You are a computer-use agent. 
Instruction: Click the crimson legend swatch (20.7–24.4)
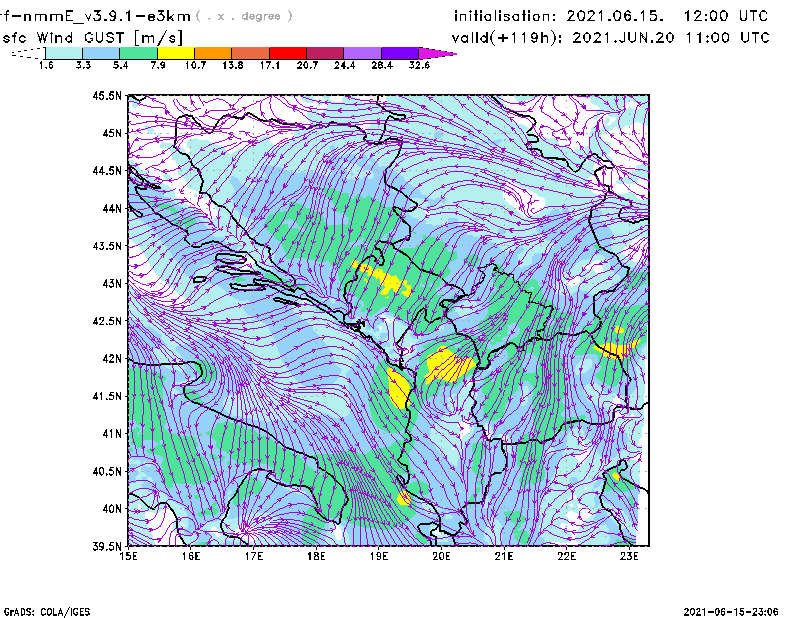[x=325, y=53]
